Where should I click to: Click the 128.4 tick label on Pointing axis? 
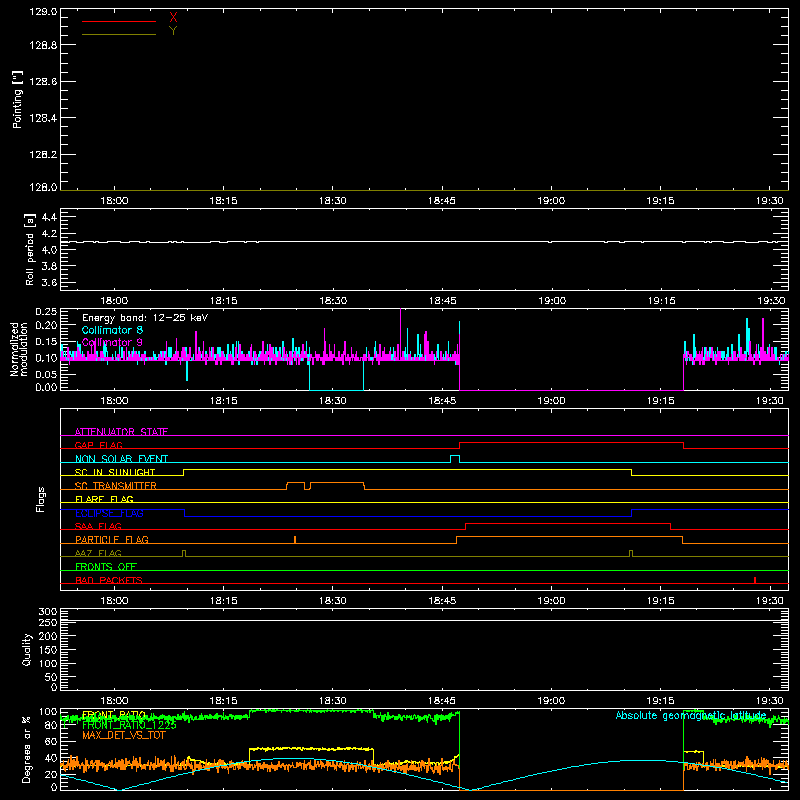click(x=43, y=118)
